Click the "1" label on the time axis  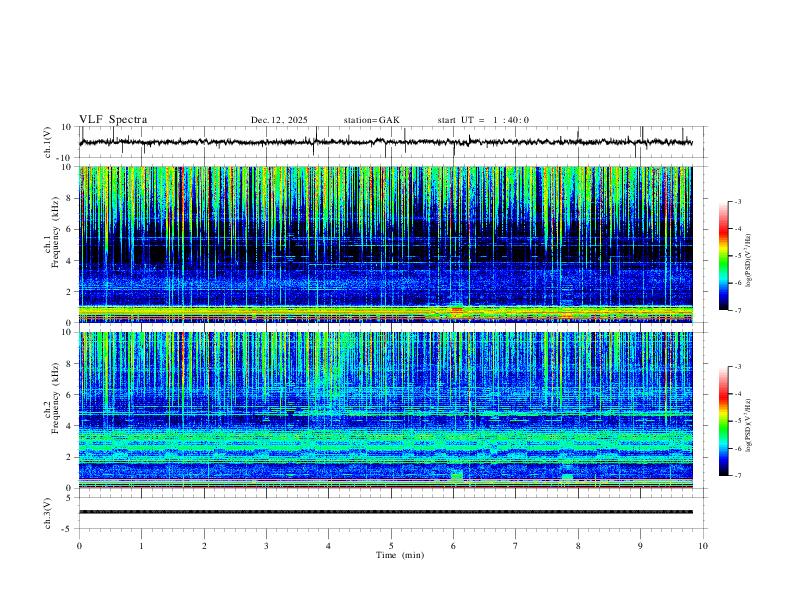pyautogui.click(x=141, y=546)
